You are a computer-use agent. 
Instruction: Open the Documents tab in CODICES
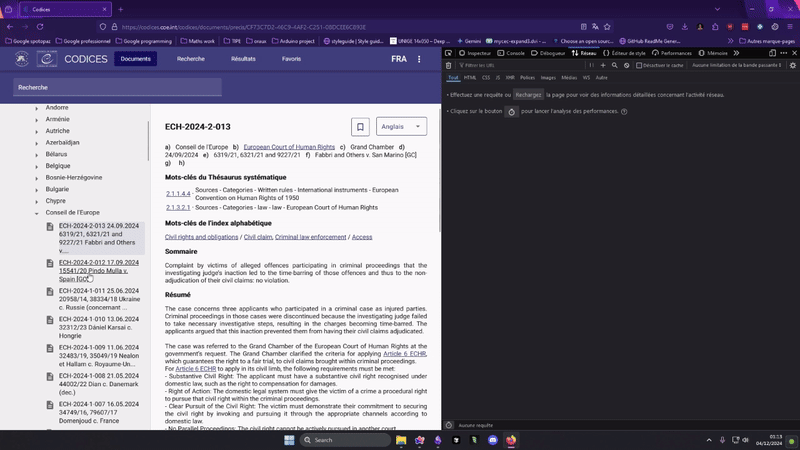pos(136,59)
